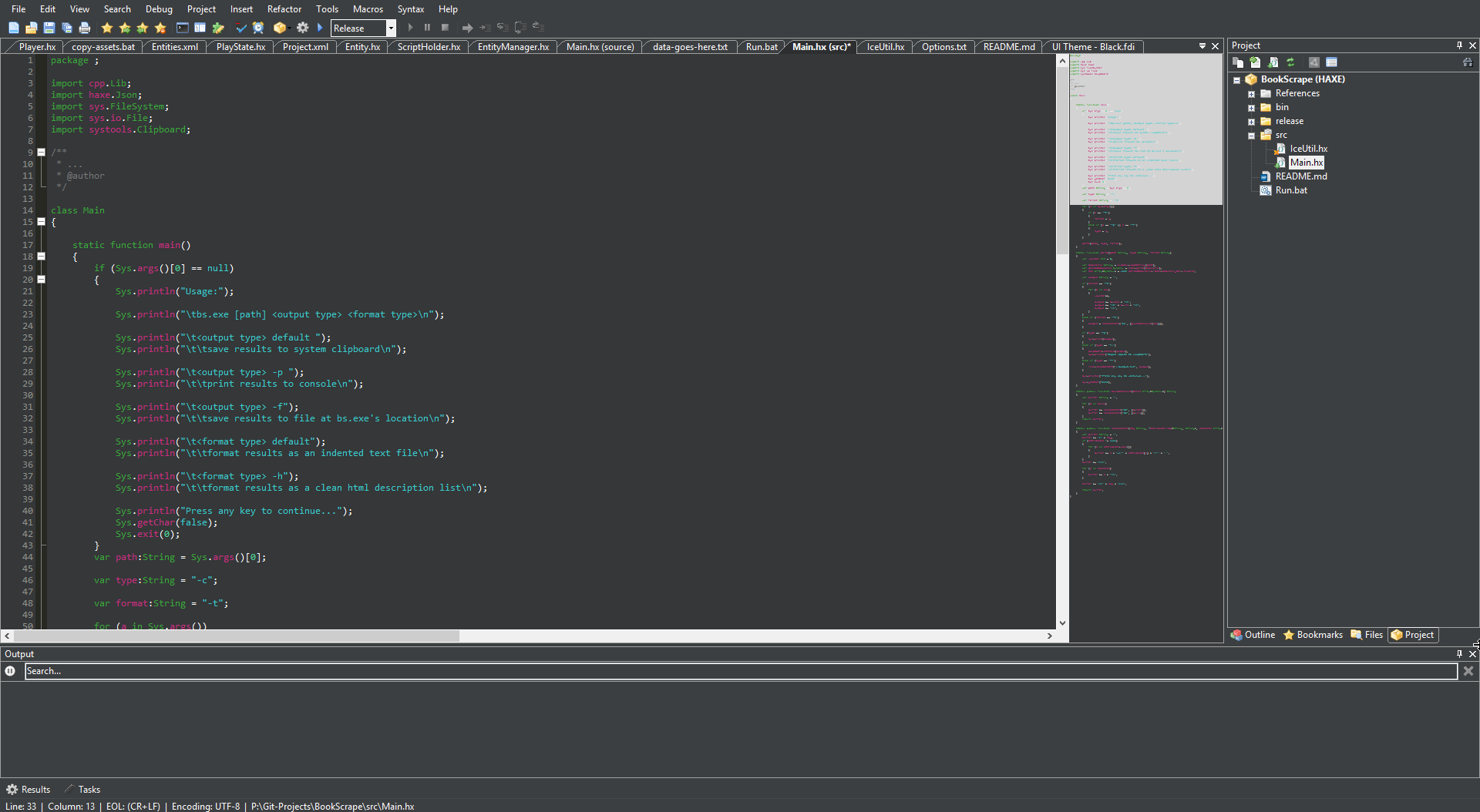Open the command prompt icon in the toolbar
Screen dimensions: 1480x812
[182, 28]
